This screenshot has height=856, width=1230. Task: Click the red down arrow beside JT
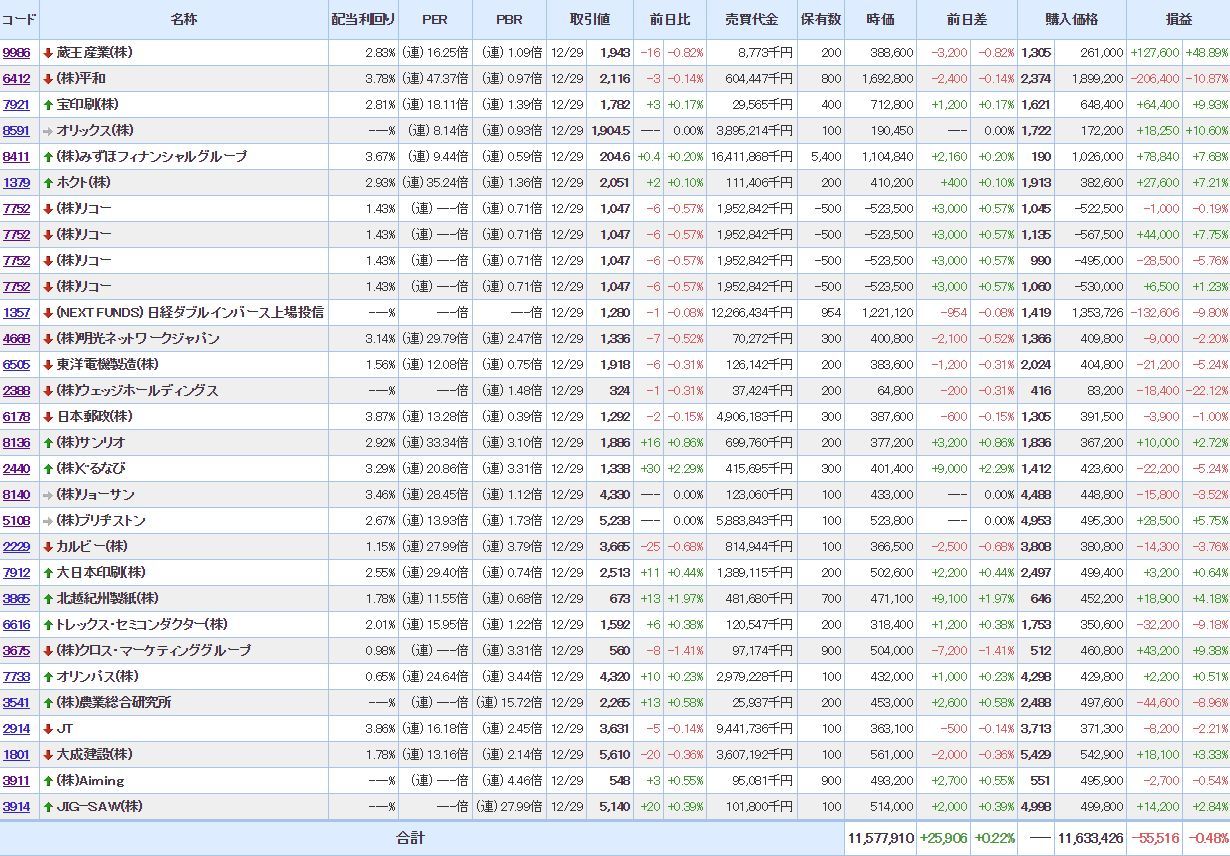click(47, 729)
